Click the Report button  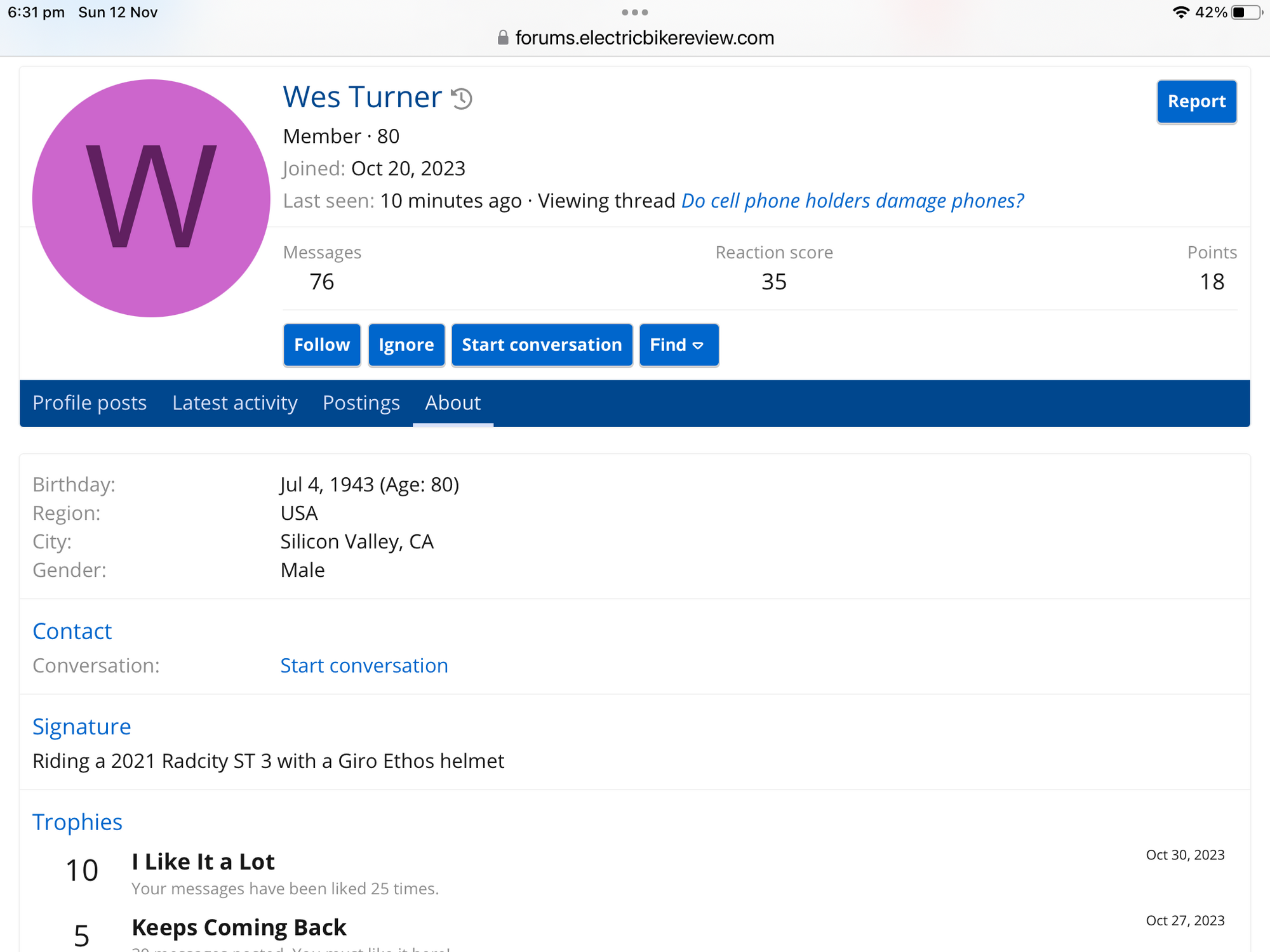[x=1196, y=102]
